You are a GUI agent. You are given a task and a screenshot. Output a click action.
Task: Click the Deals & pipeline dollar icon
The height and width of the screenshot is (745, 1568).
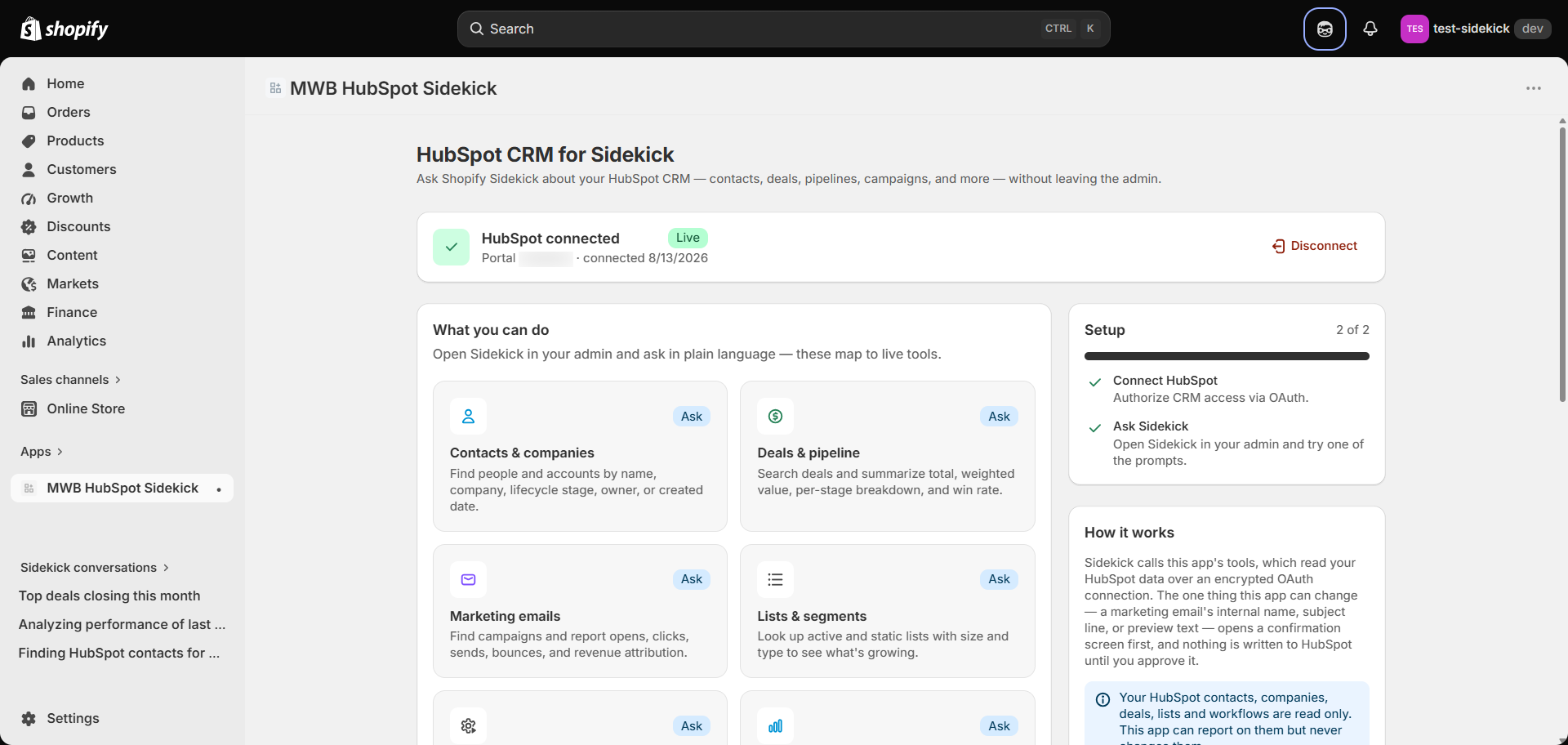pyautogui.click(x=775, y=417)
